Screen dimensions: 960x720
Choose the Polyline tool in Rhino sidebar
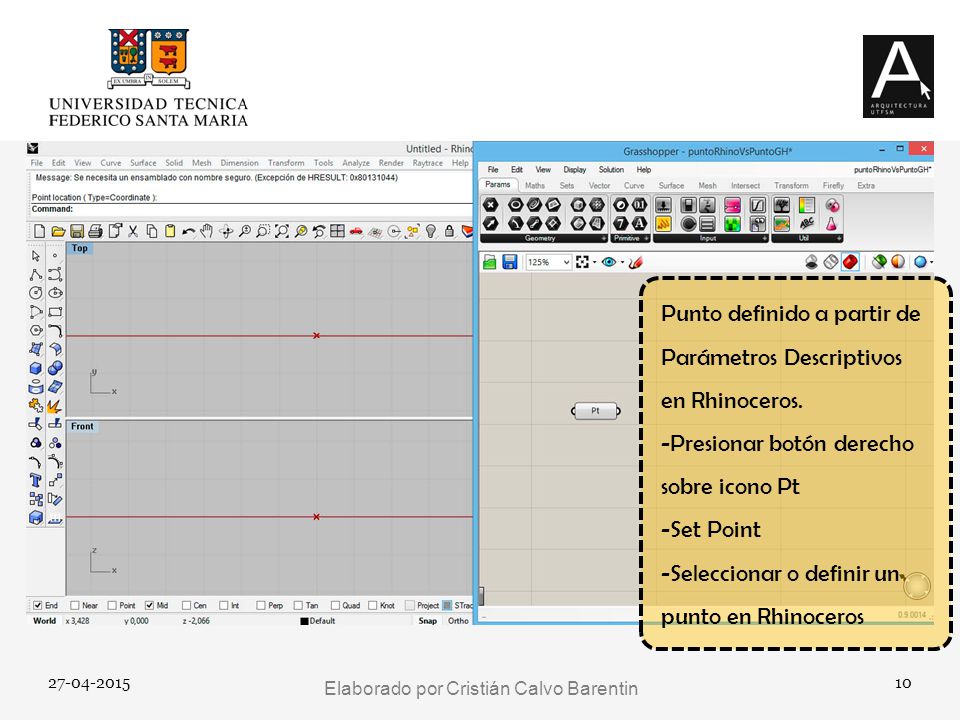click(36, 274)
